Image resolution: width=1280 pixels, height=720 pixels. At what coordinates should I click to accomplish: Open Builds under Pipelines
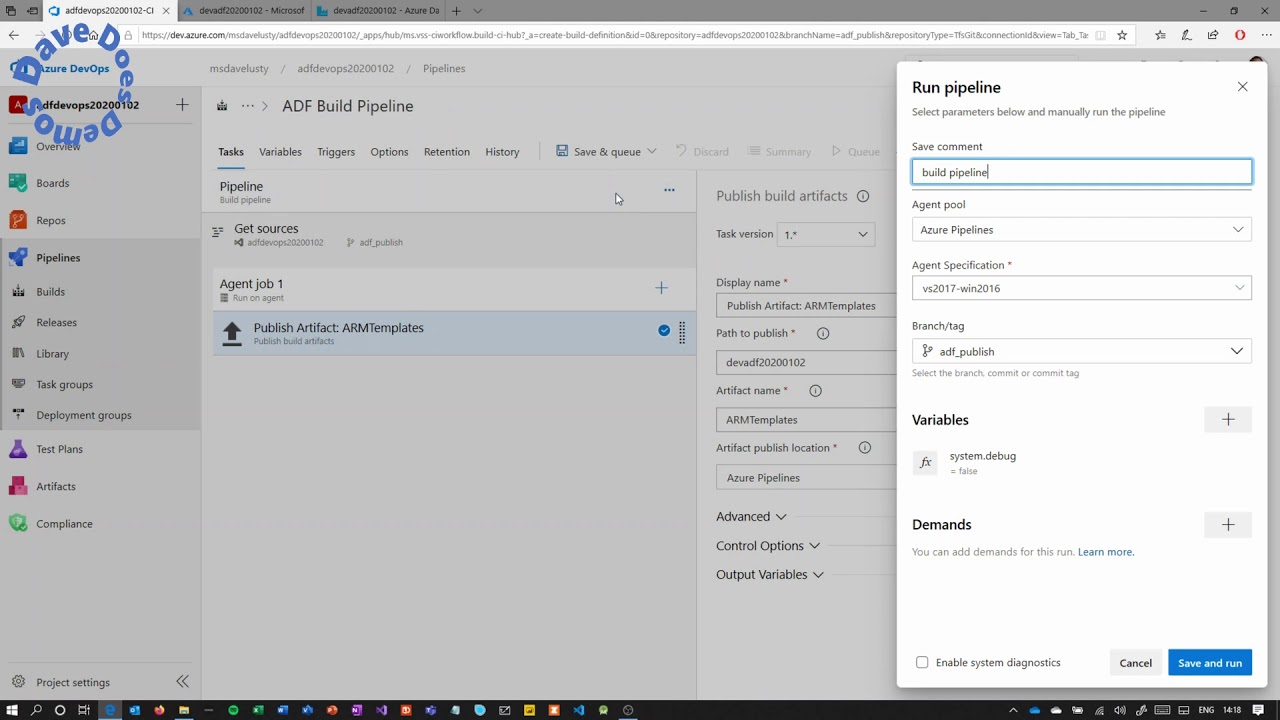[x=50, y=292]
